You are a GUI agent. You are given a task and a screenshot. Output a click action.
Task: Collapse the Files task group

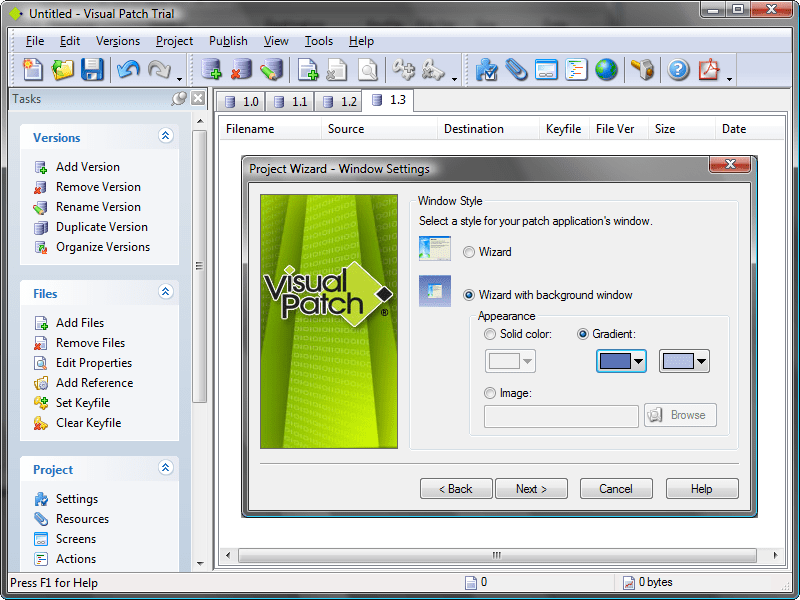tap(166, 293)
